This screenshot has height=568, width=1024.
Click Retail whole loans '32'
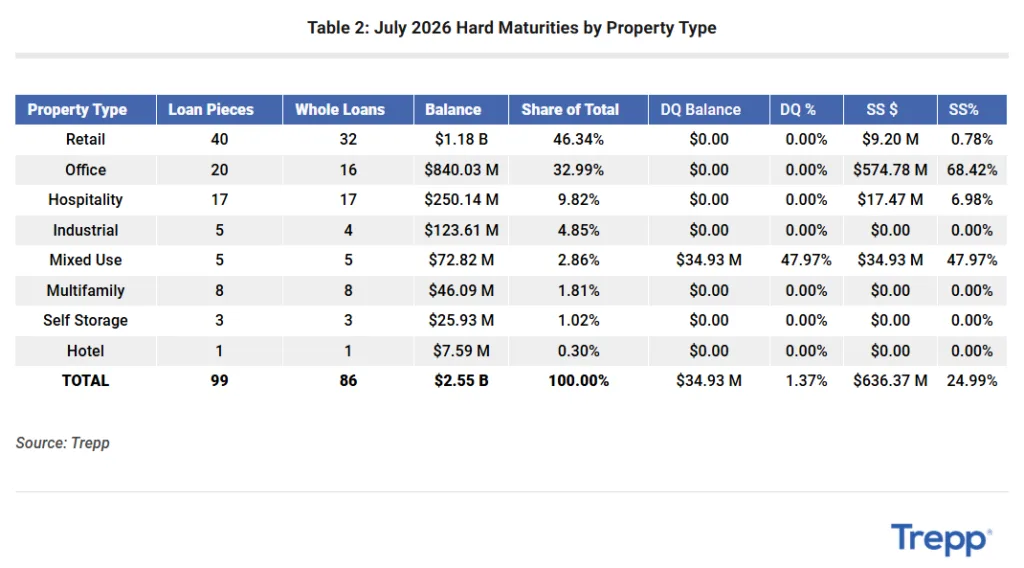click(348, 139)
